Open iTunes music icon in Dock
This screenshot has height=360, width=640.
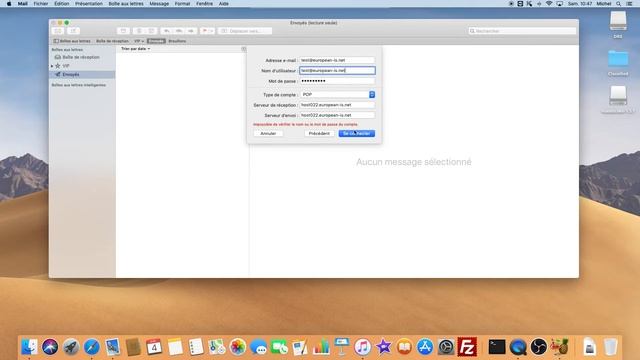coord(362,347)
